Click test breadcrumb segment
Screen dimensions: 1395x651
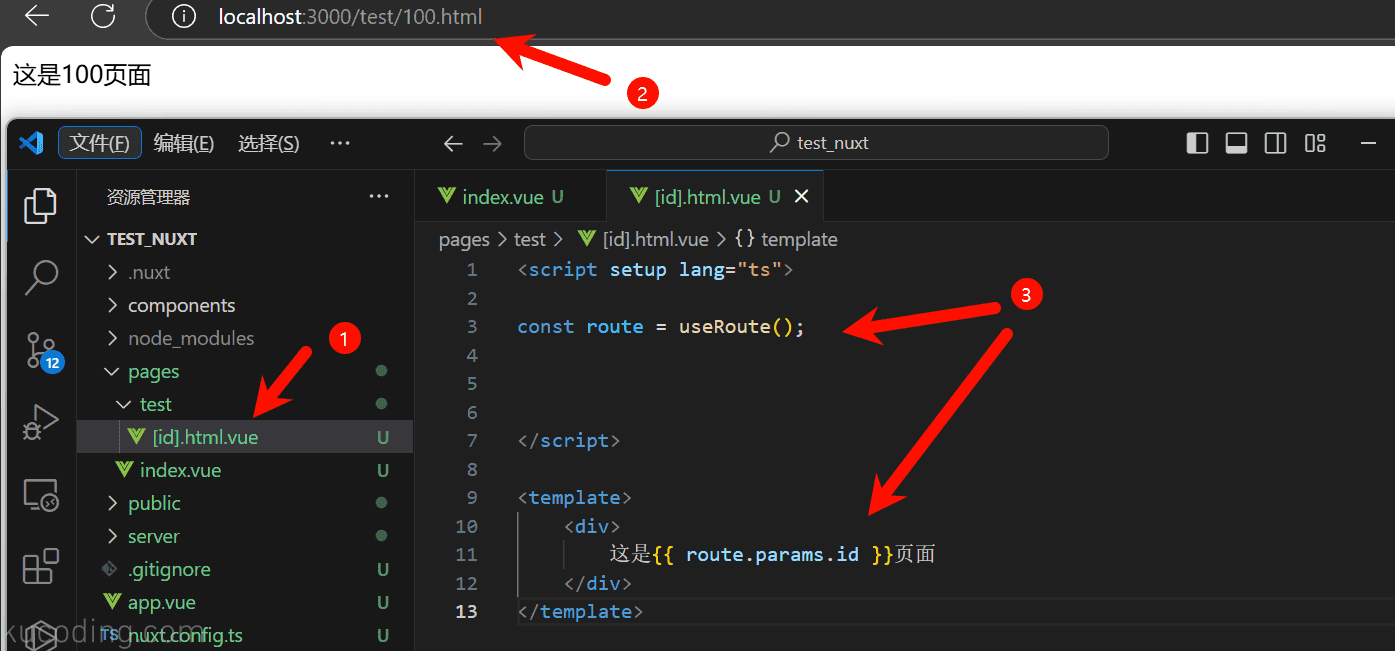point(530,239)
